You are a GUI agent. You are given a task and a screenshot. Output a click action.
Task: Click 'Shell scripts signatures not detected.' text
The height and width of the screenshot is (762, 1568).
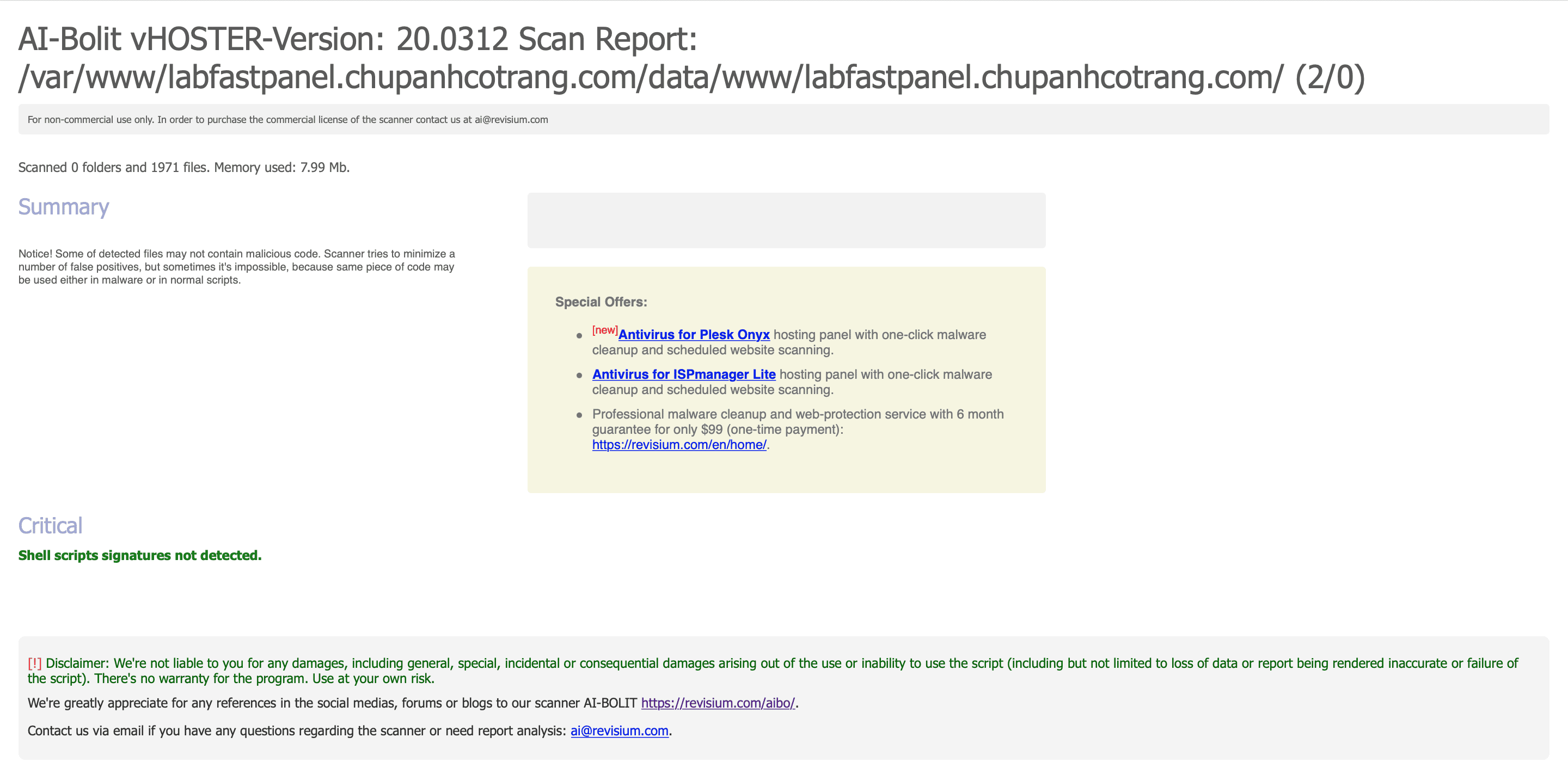[x=140, y=555]
